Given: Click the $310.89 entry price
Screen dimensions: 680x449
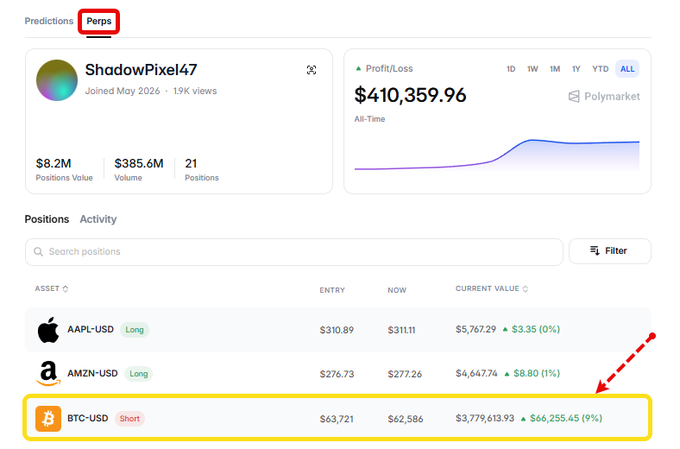Looking at the screenshot, I should [x=337, y=330].
